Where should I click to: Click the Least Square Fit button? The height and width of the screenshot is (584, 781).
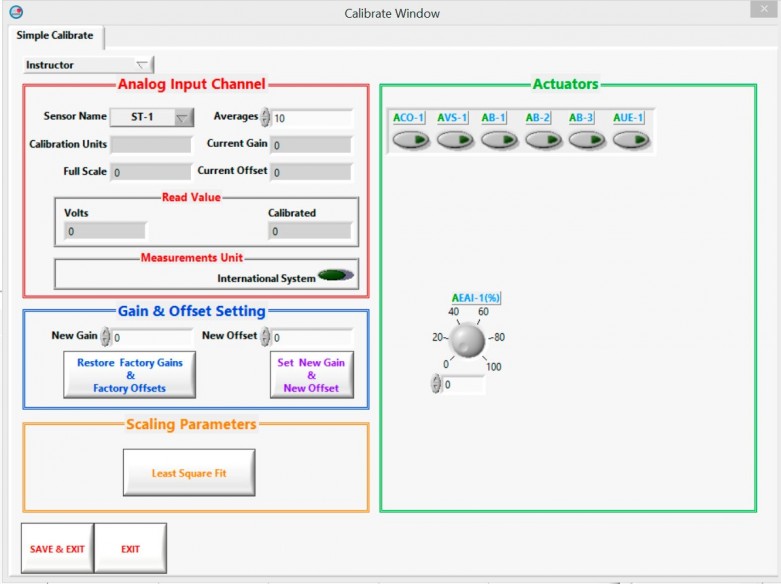pos(189,472)
